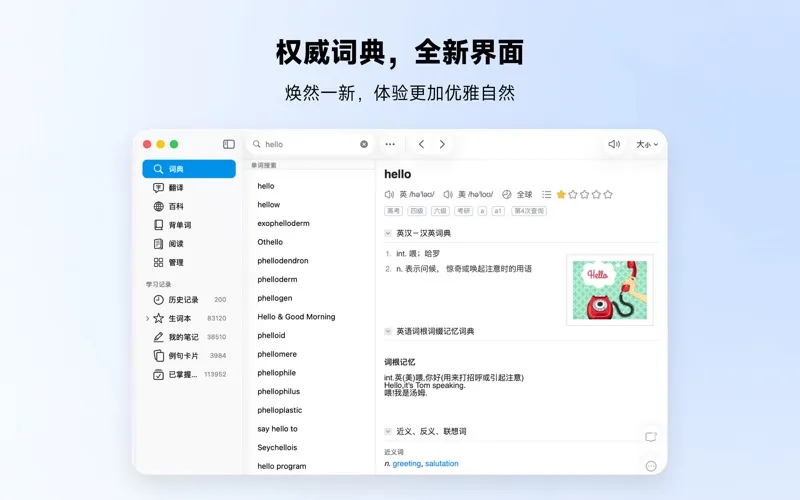Click the 高考 tag
The height and width of the screenshot is (500, 800).
[393, 211]
